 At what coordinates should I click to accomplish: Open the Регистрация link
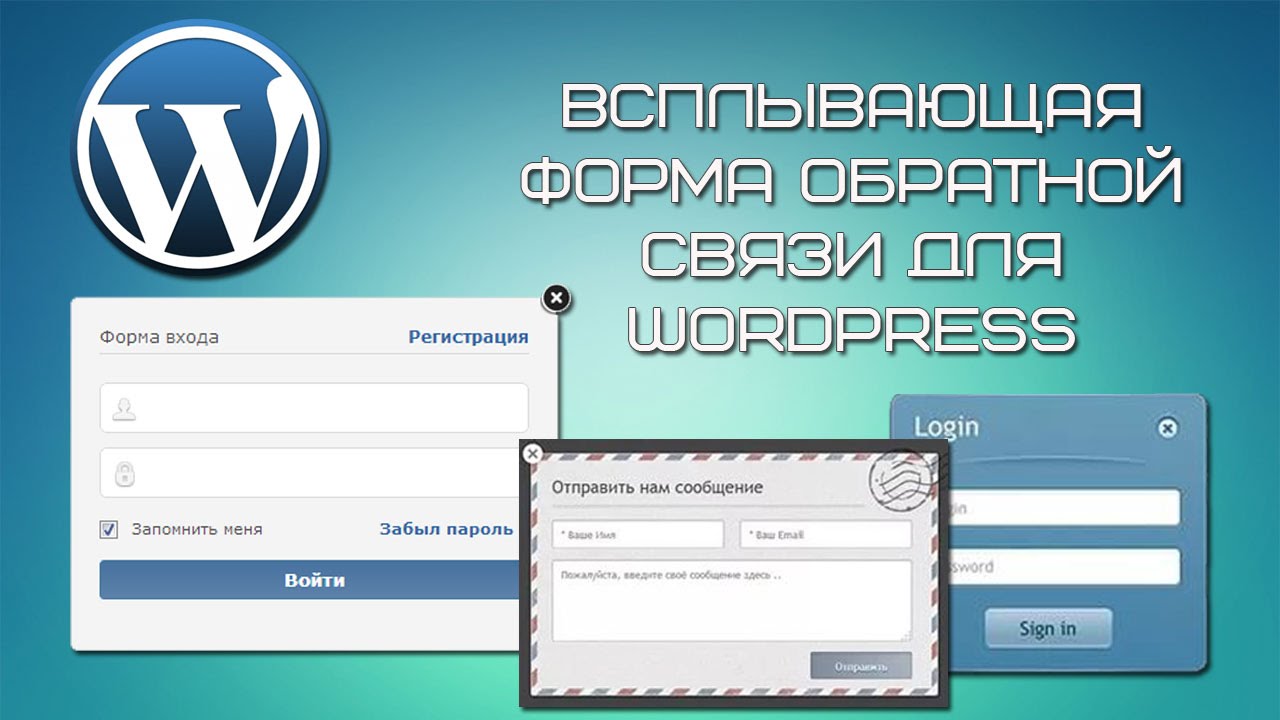click(x=468, y=337)
